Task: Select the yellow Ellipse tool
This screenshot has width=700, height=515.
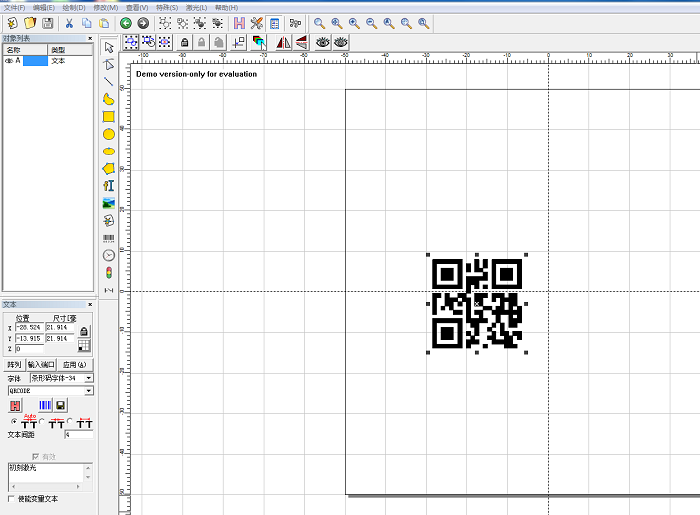Action: click(x=109, y=151)
